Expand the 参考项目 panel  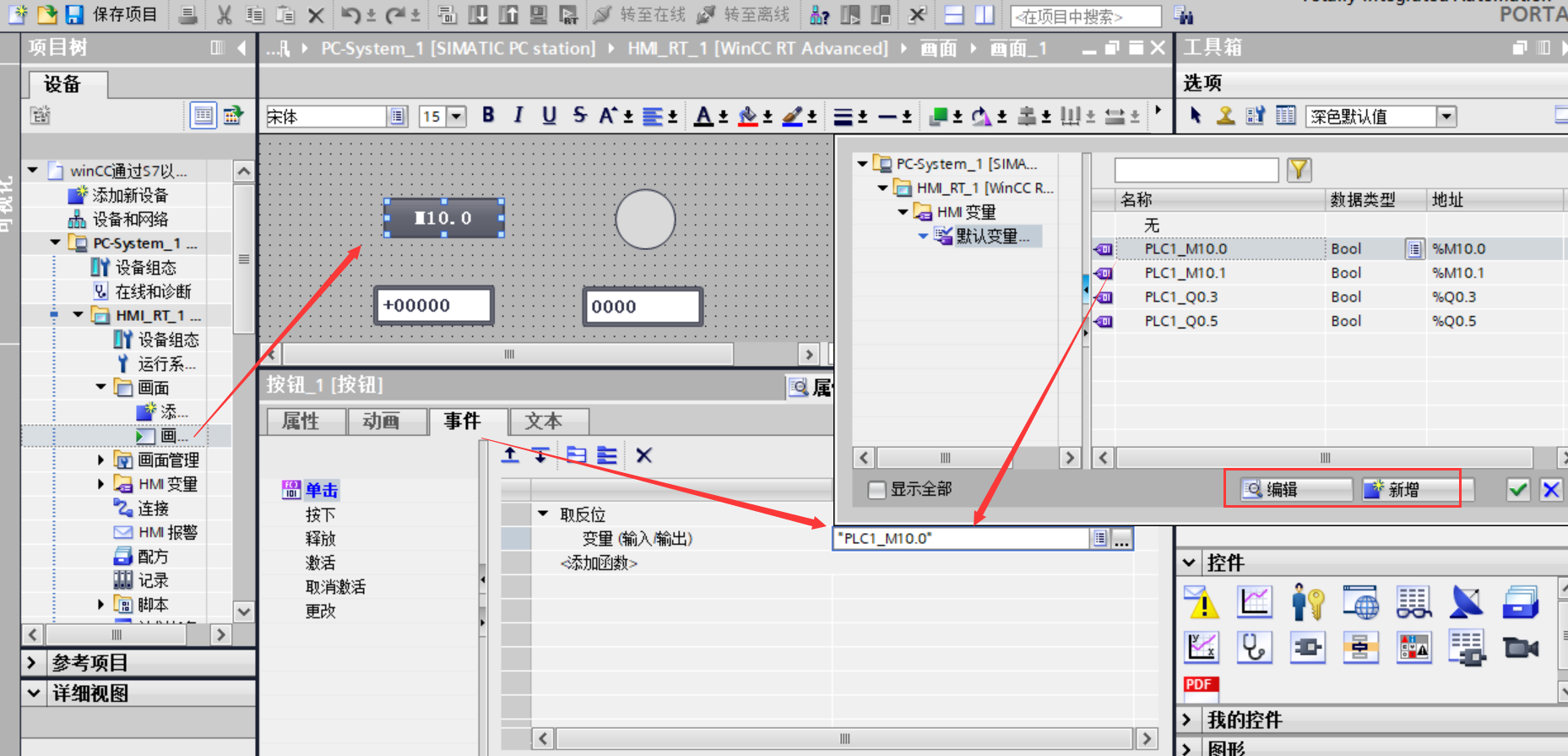(33, 663)
